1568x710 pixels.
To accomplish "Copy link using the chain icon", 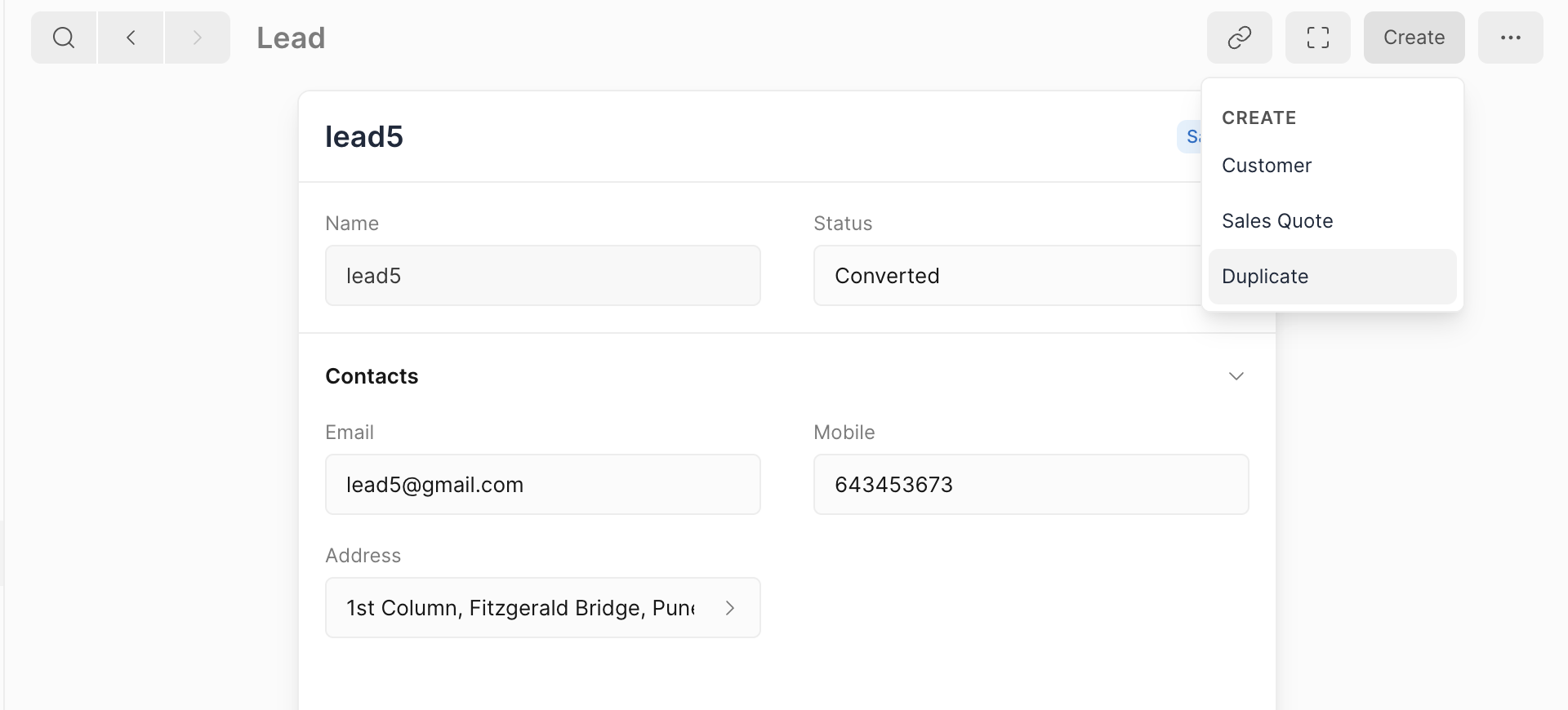I will 1239,38.
